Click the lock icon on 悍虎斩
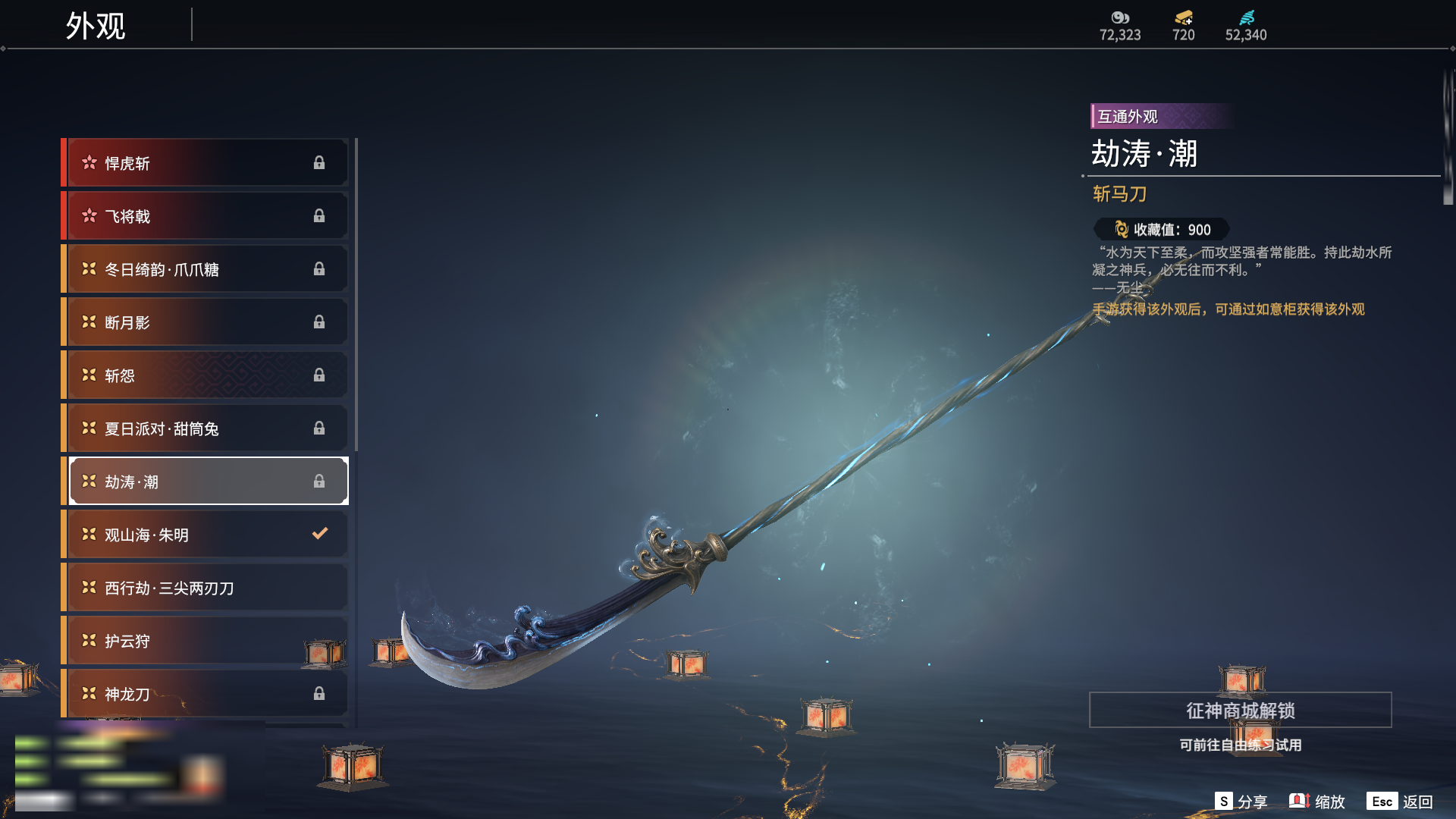The image size is (1456, 819). tap(319, 162)
